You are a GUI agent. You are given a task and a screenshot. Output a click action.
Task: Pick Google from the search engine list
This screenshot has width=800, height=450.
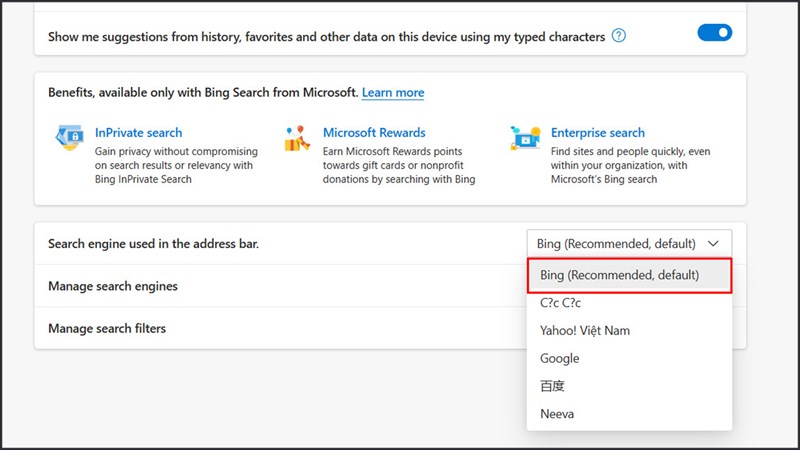pyautogui.click(x=559, y=358)
